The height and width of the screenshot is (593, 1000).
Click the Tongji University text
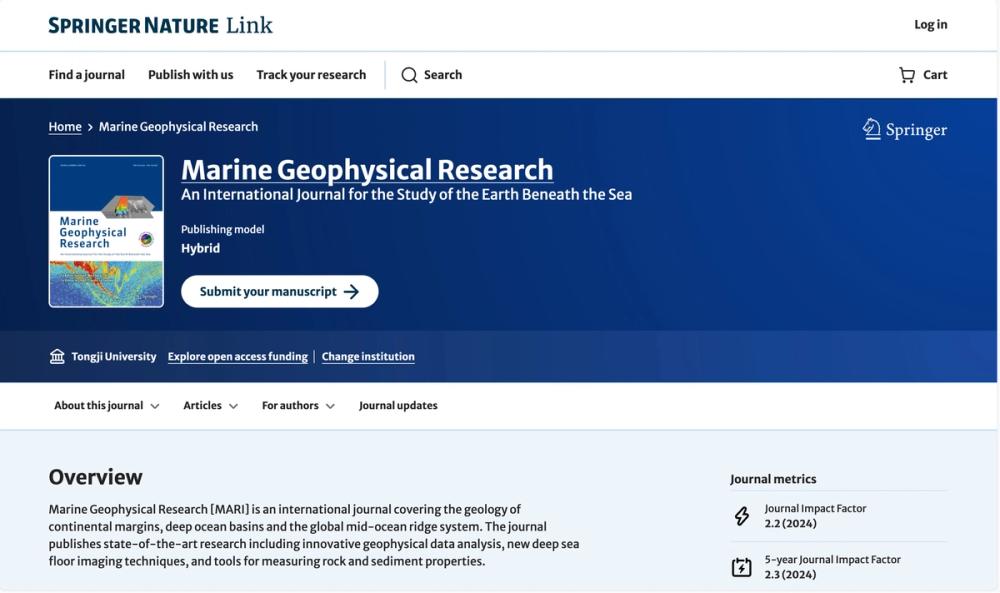tap(114, 356)
